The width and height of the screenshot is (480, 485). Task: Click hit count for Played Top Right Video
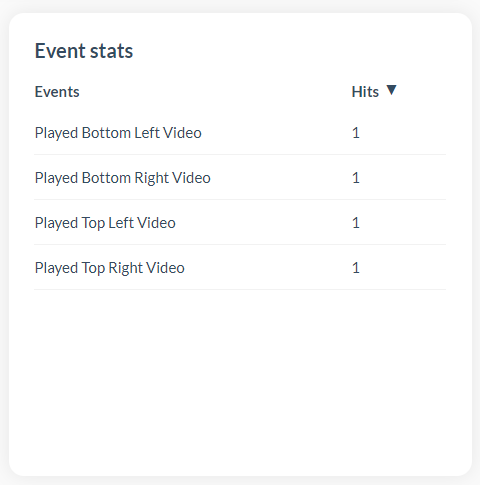click(x=356, y=268)
